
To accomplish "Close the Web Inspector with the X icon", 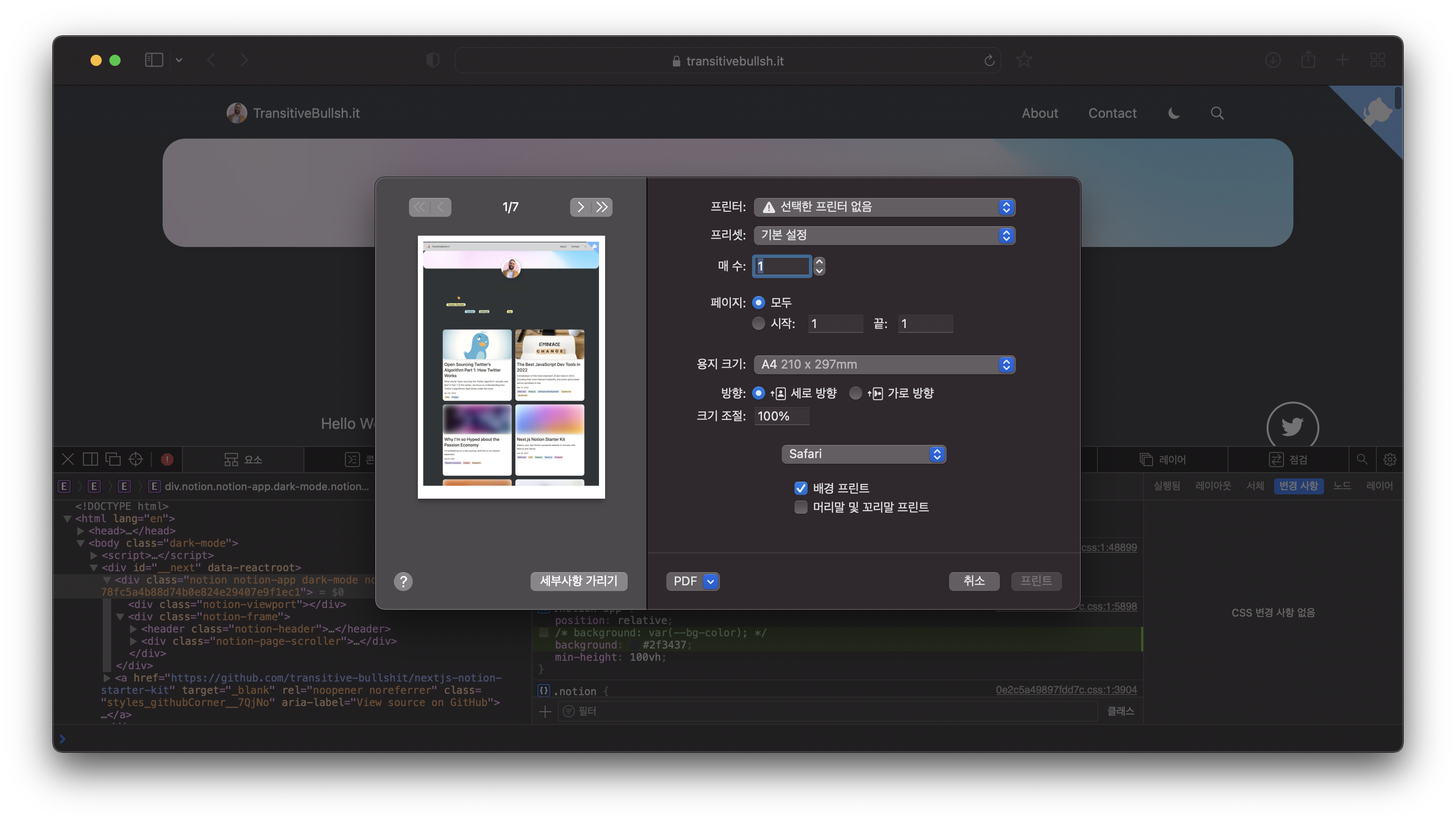I will [x=67, y=459].
